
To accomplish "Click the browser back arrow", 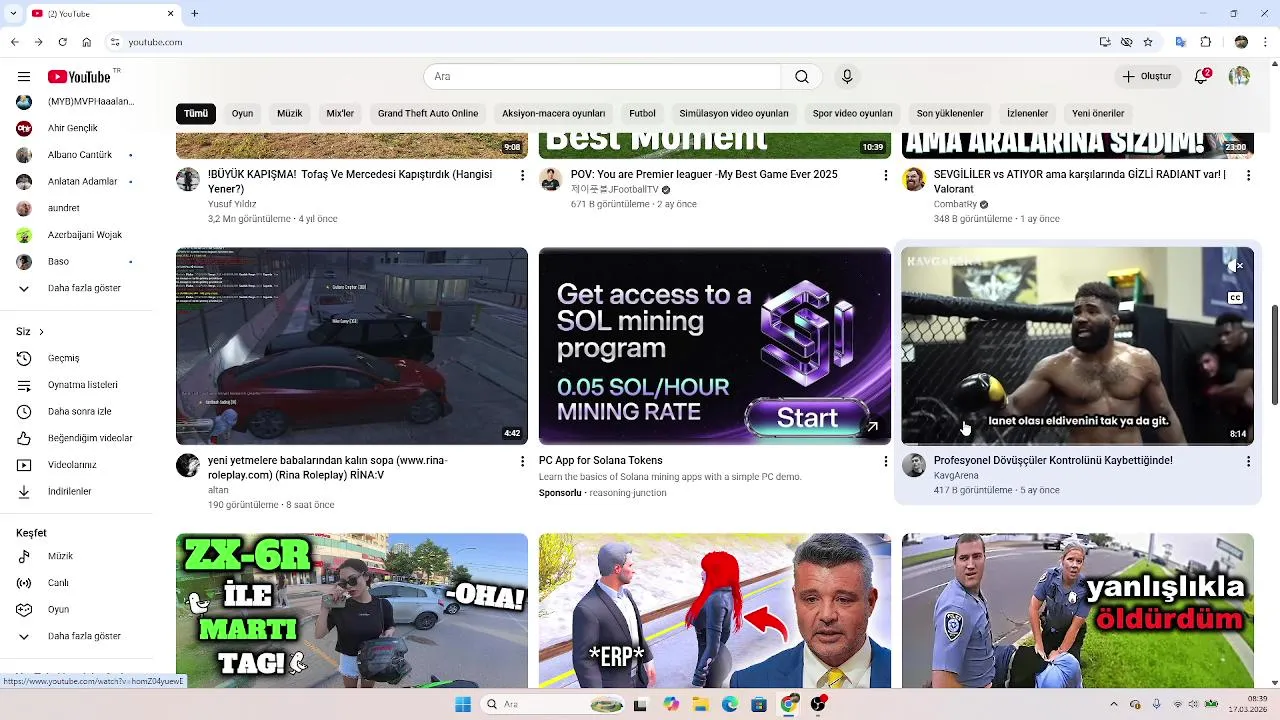I will [14, 42].
